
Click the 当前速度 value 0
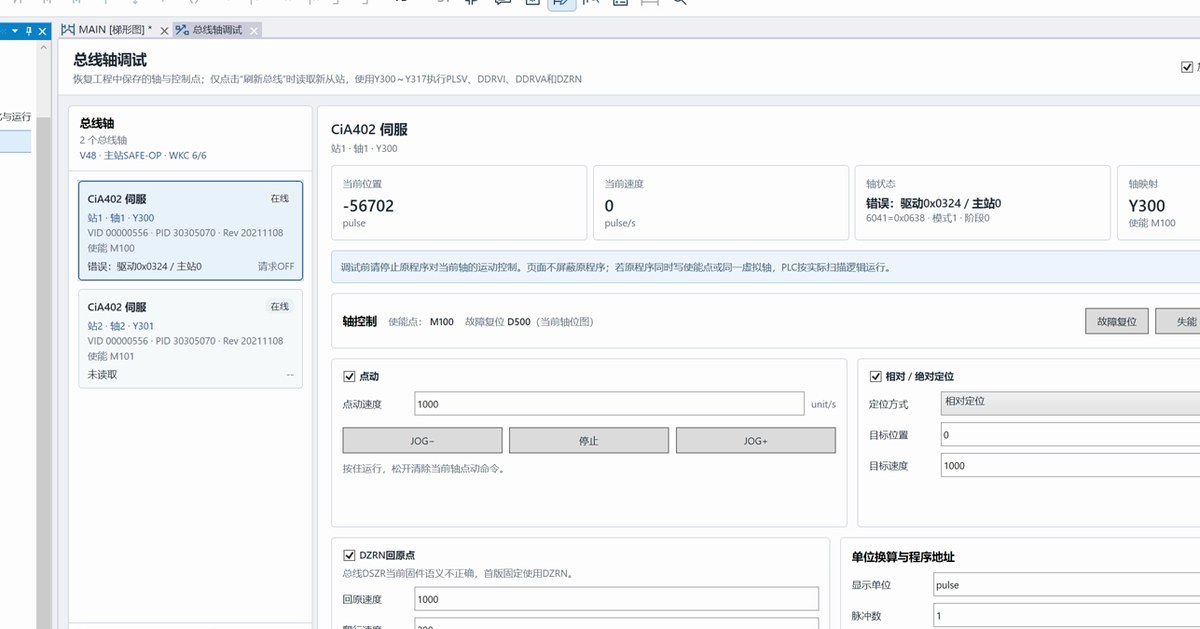coord(609,206)
